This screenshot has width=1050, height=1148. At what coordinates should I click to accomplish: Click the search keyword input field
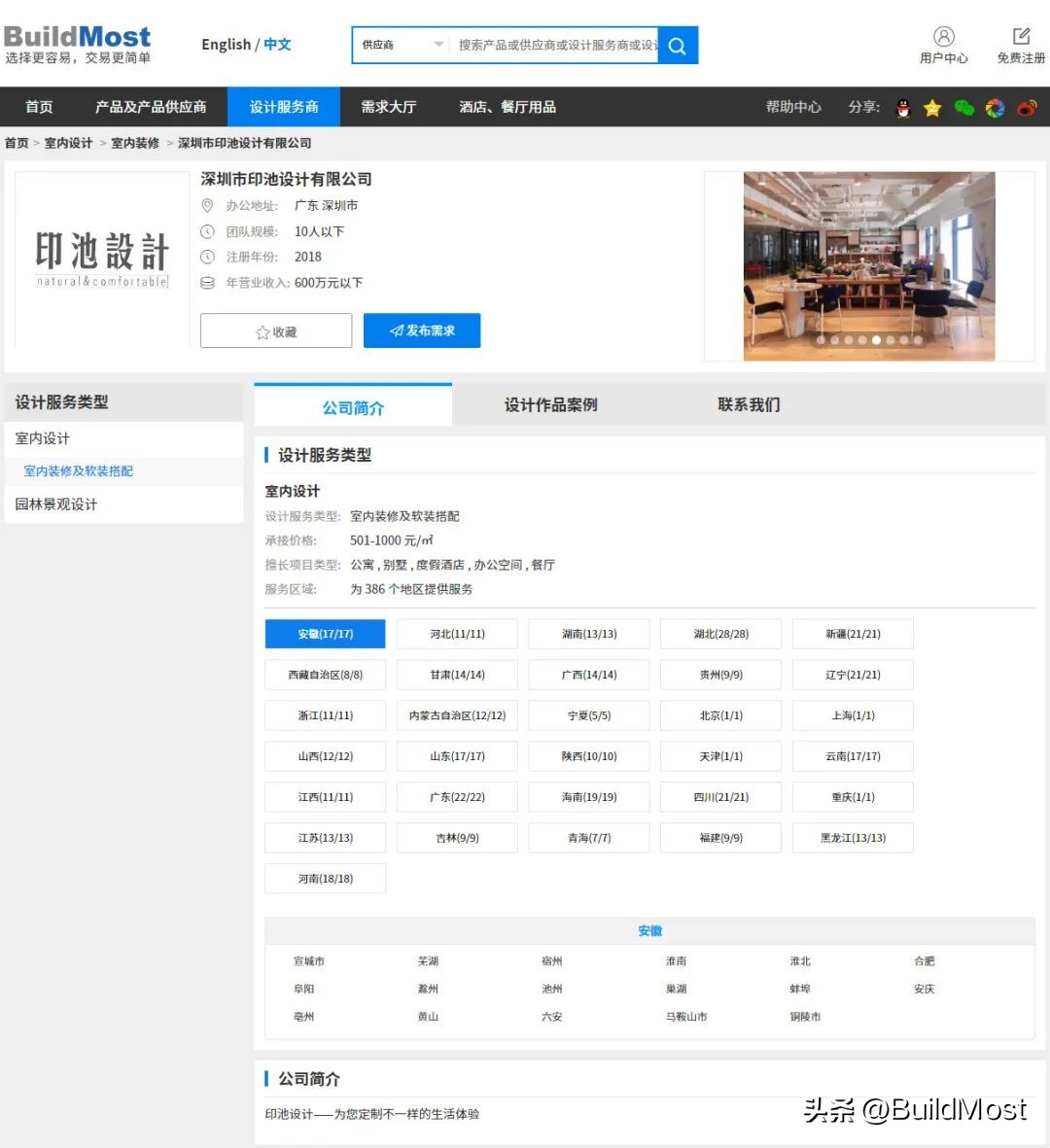pyautogui.click(x=554, y=45)
